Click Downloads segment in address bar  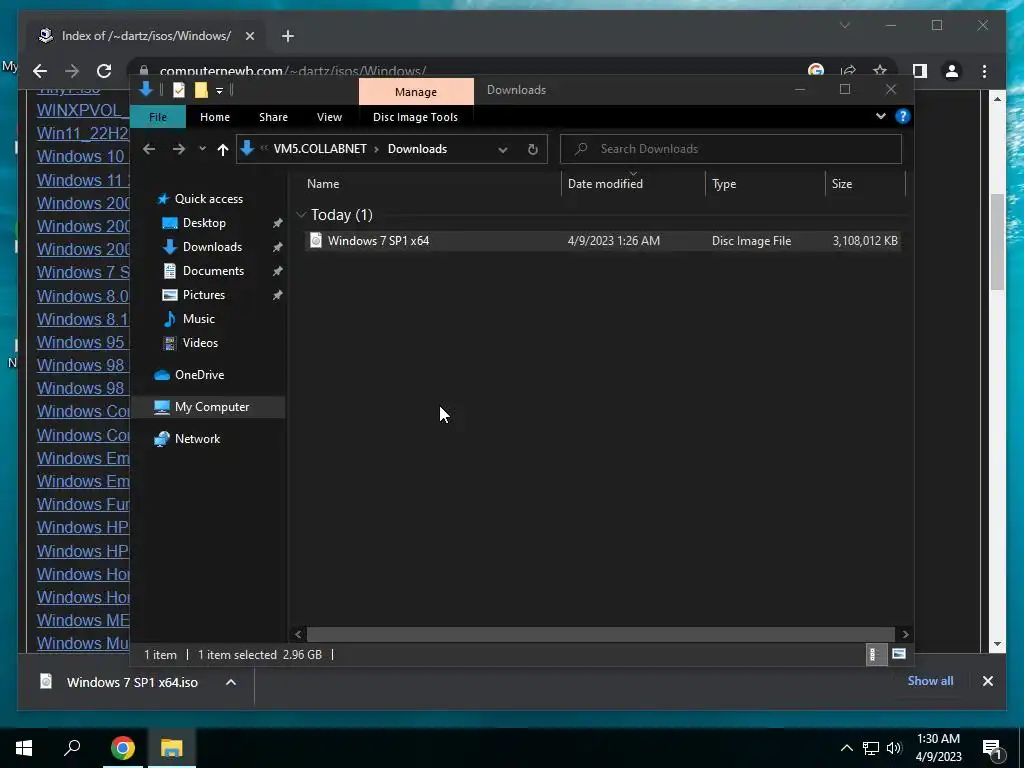pyautogui.click(x=417, y=149)
